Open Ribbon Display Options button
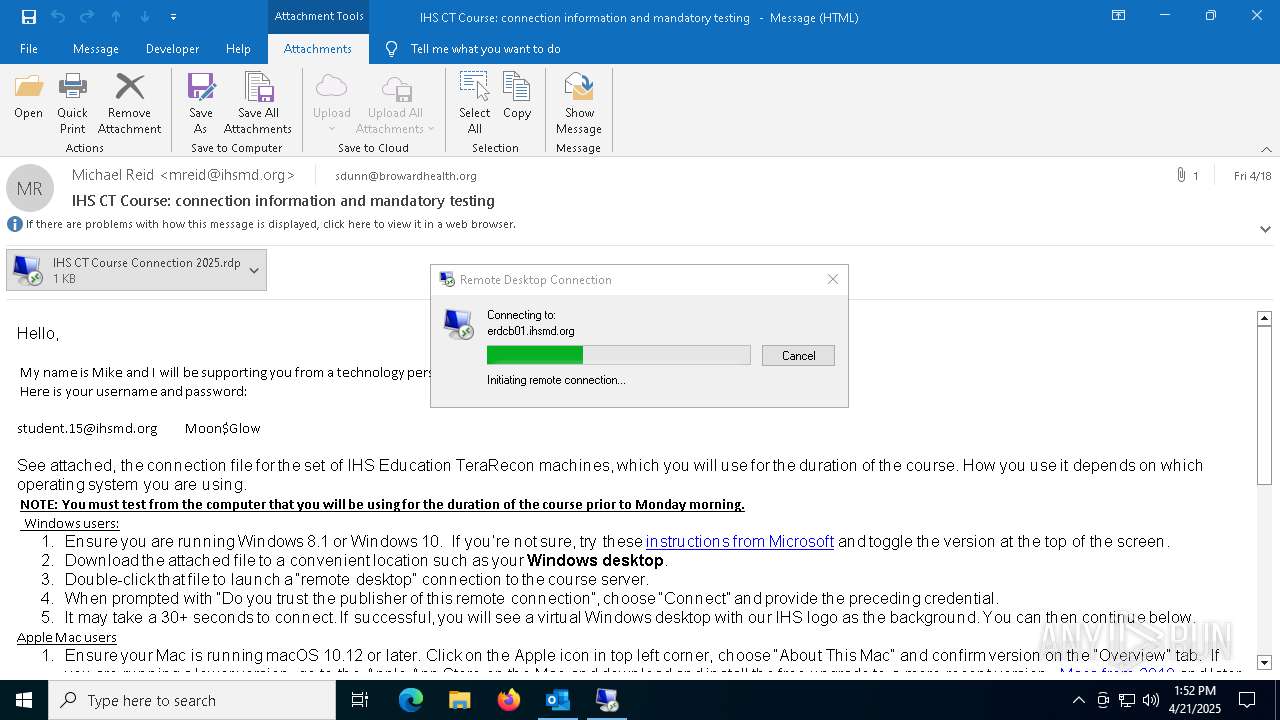 (1119, 16)
